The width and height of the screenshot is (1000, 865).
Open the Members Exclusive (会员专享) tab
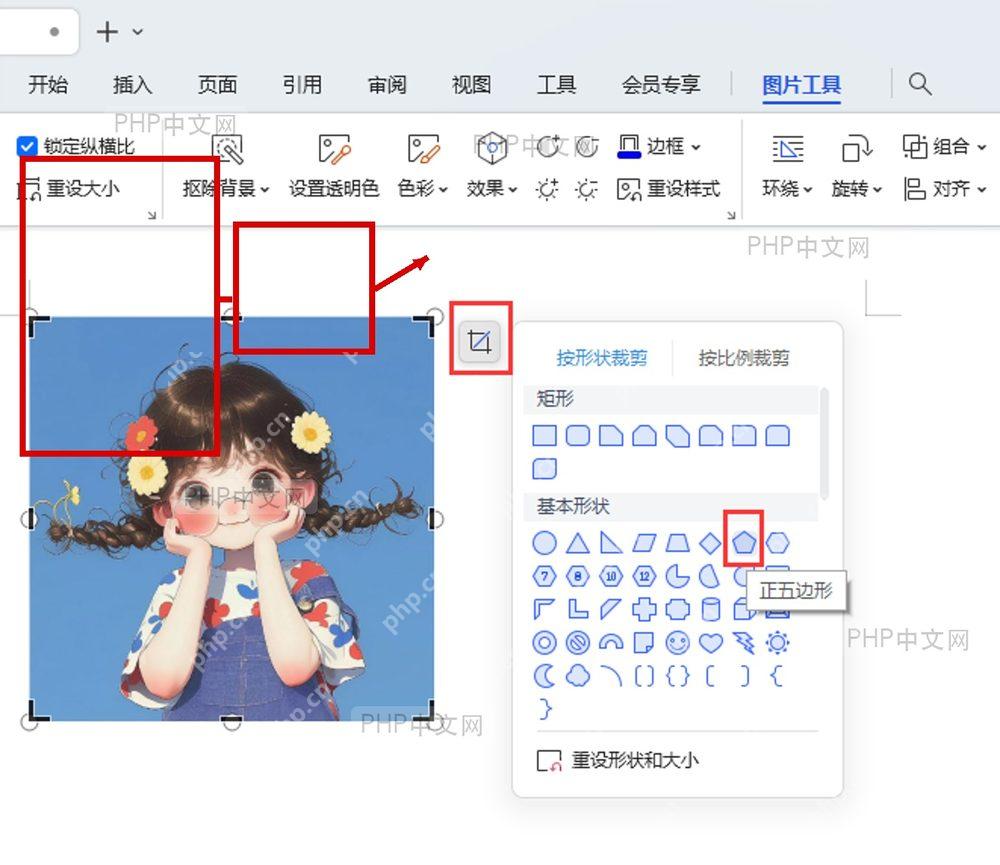[661, 84]
